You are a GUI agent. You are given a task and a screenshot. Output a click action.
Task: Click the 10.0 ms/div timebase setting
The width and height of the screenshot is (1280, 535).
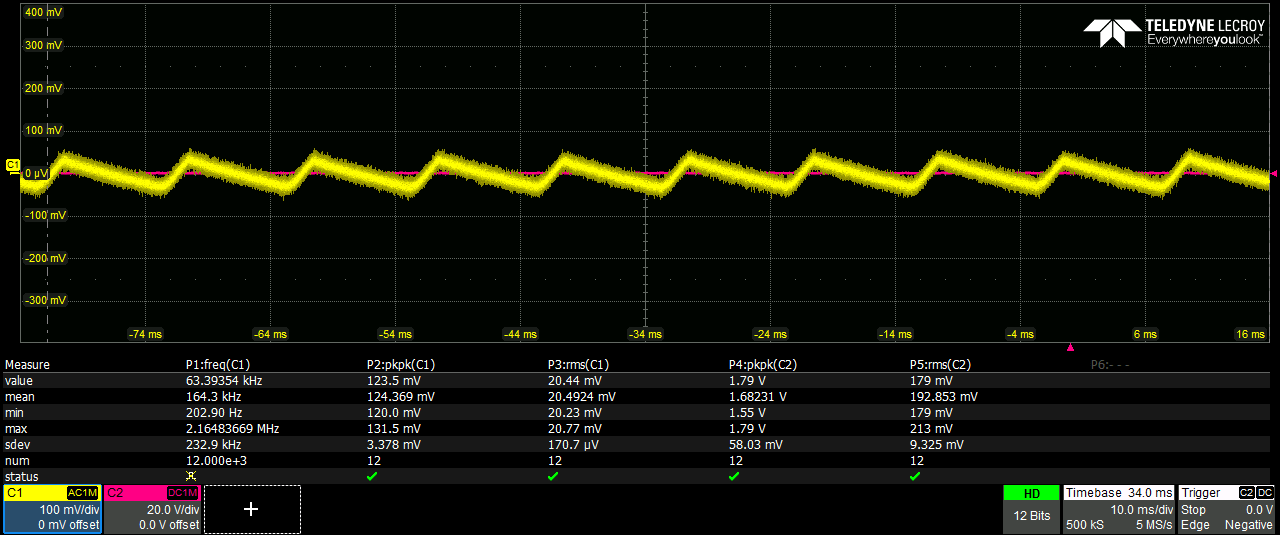(x=1140, y=510)
